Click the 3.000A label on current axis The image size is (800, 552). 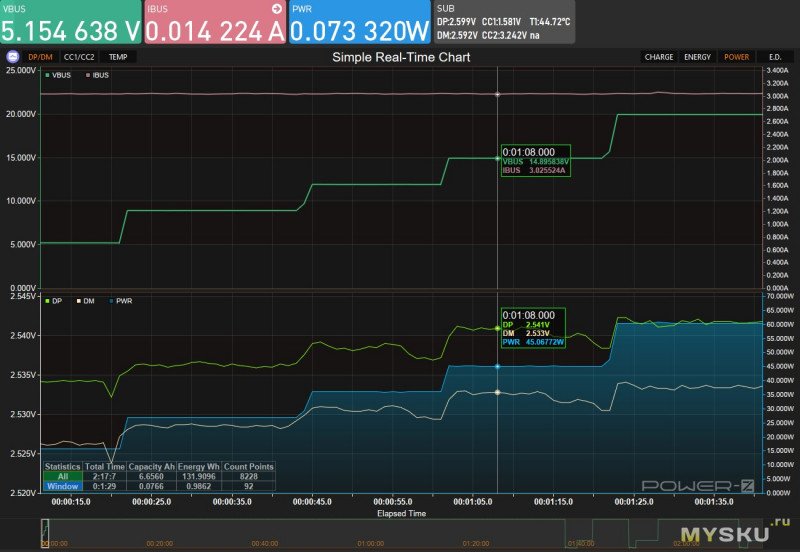point(777,96)
